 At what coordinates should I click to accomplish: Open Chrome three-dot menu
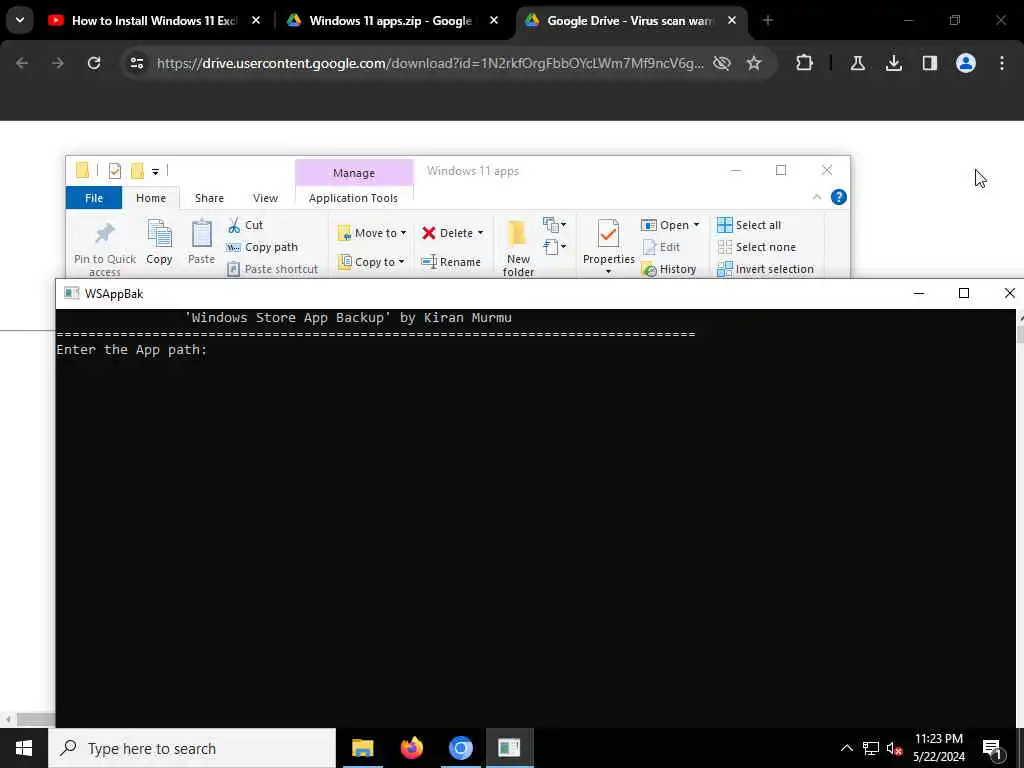coord(1002,63)
